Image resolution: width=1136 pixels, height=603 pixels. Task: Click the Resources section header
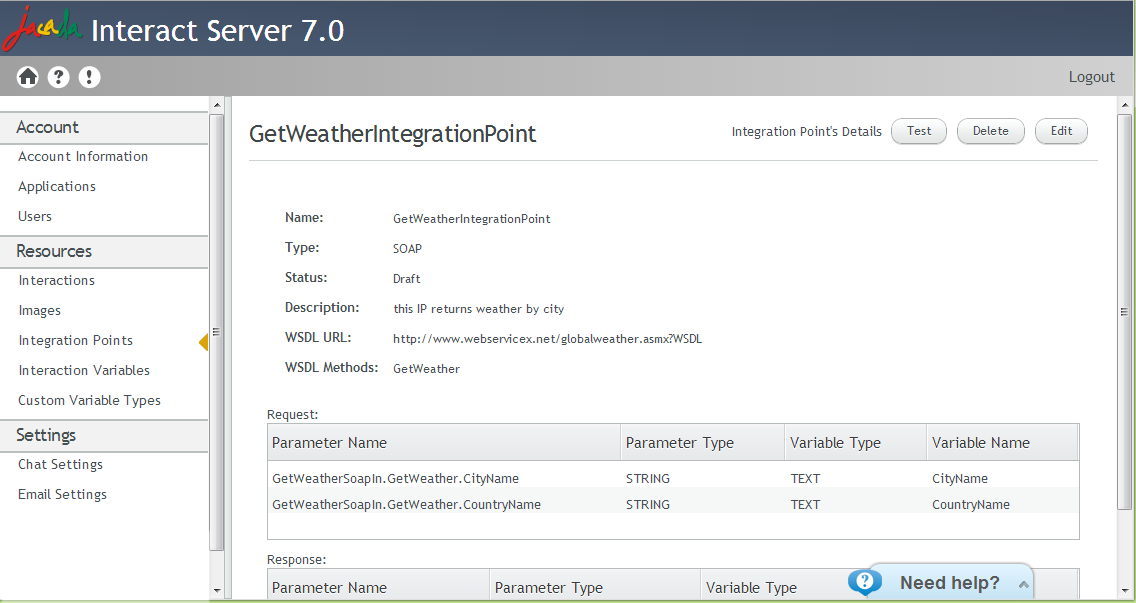[x=104, y=251]
